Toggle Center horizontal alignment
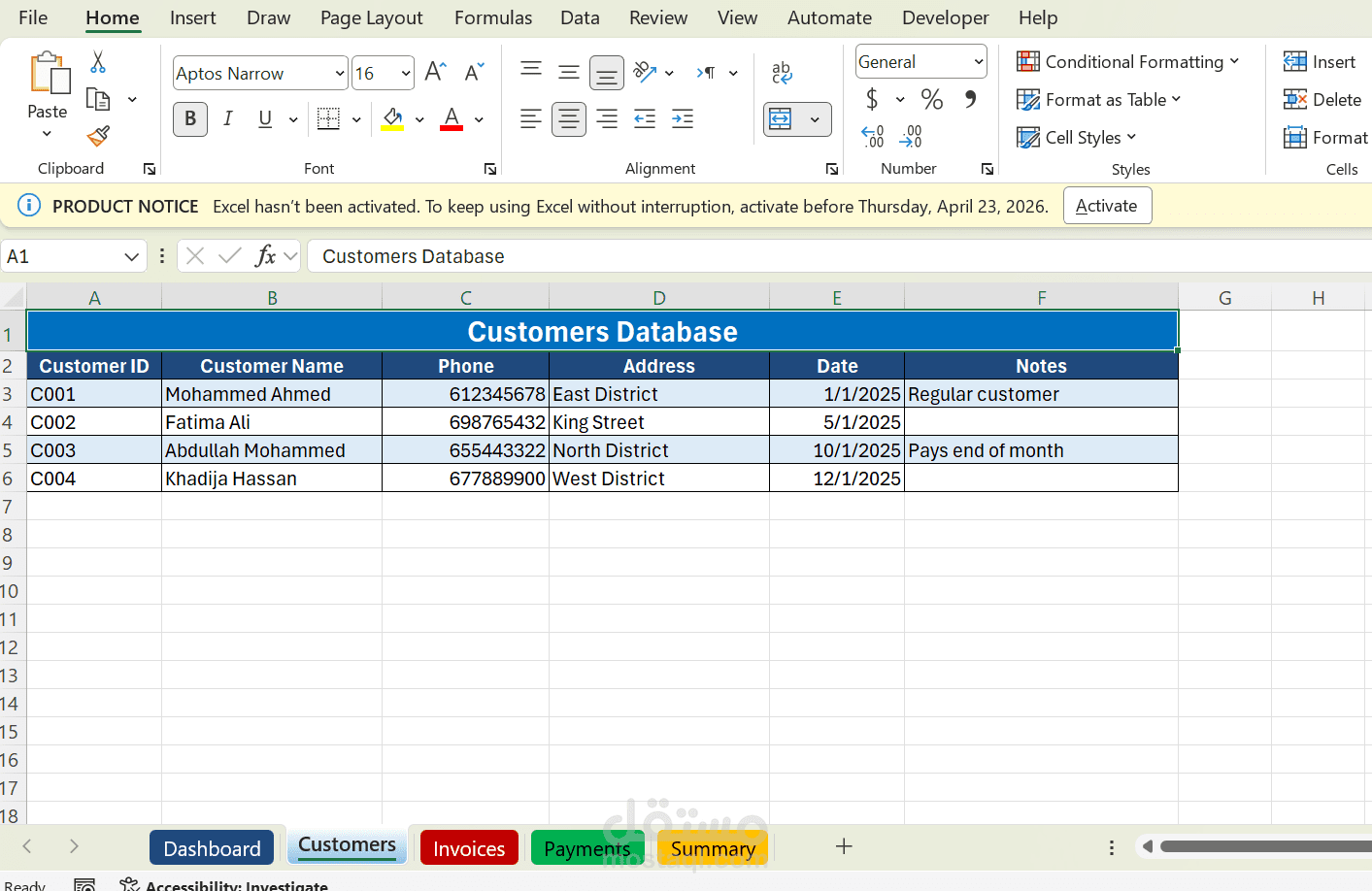 (569, 119)
